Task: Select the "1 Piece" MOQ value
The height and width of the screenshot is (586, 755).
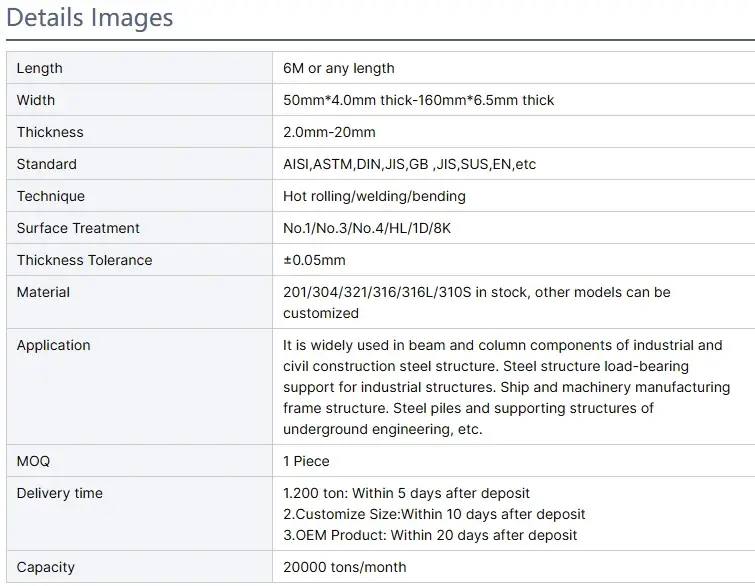Action: pos(307,461)
